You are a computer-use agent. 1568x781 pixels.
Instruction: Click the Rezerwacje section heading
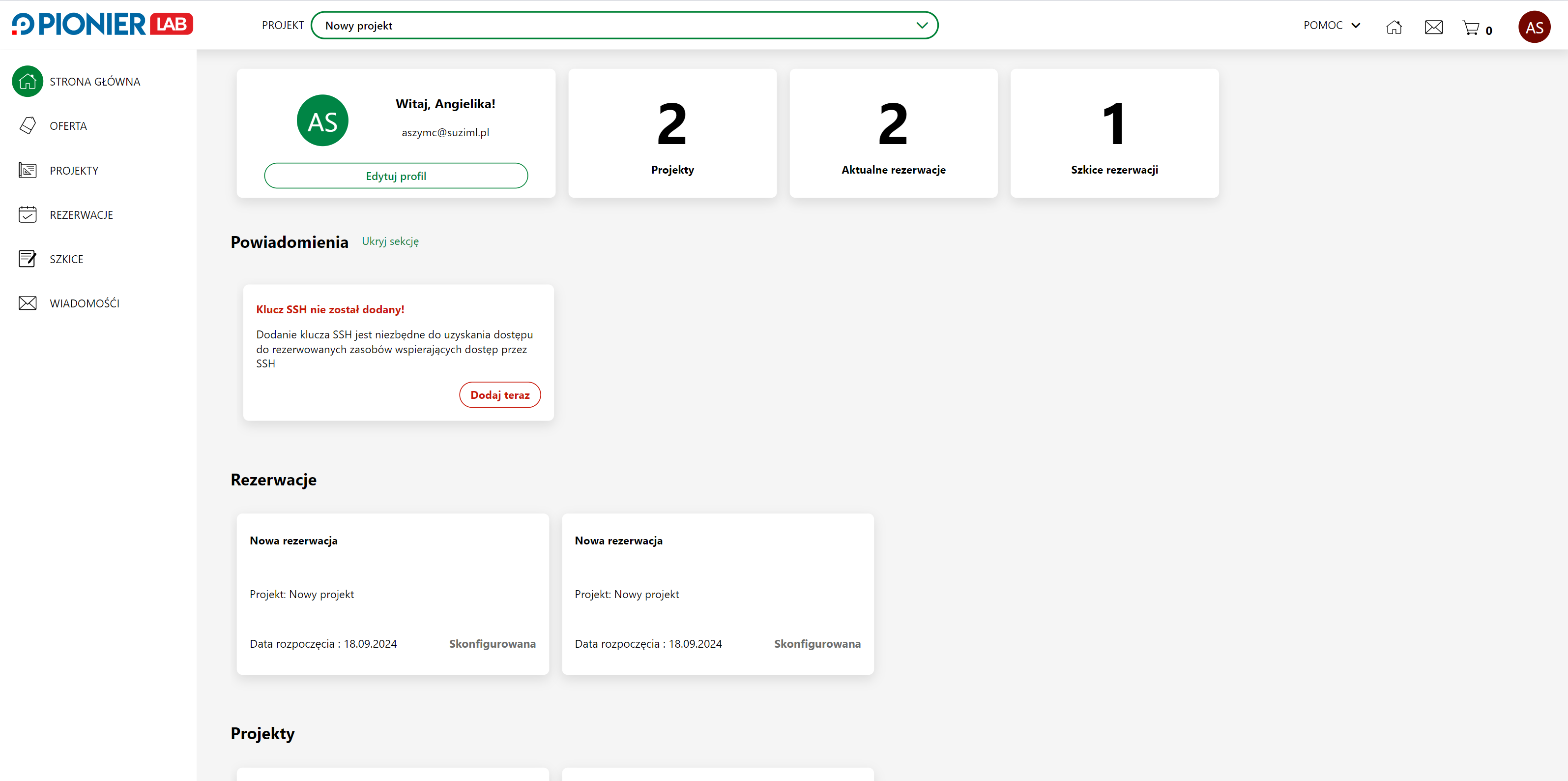tap(273, 480)
